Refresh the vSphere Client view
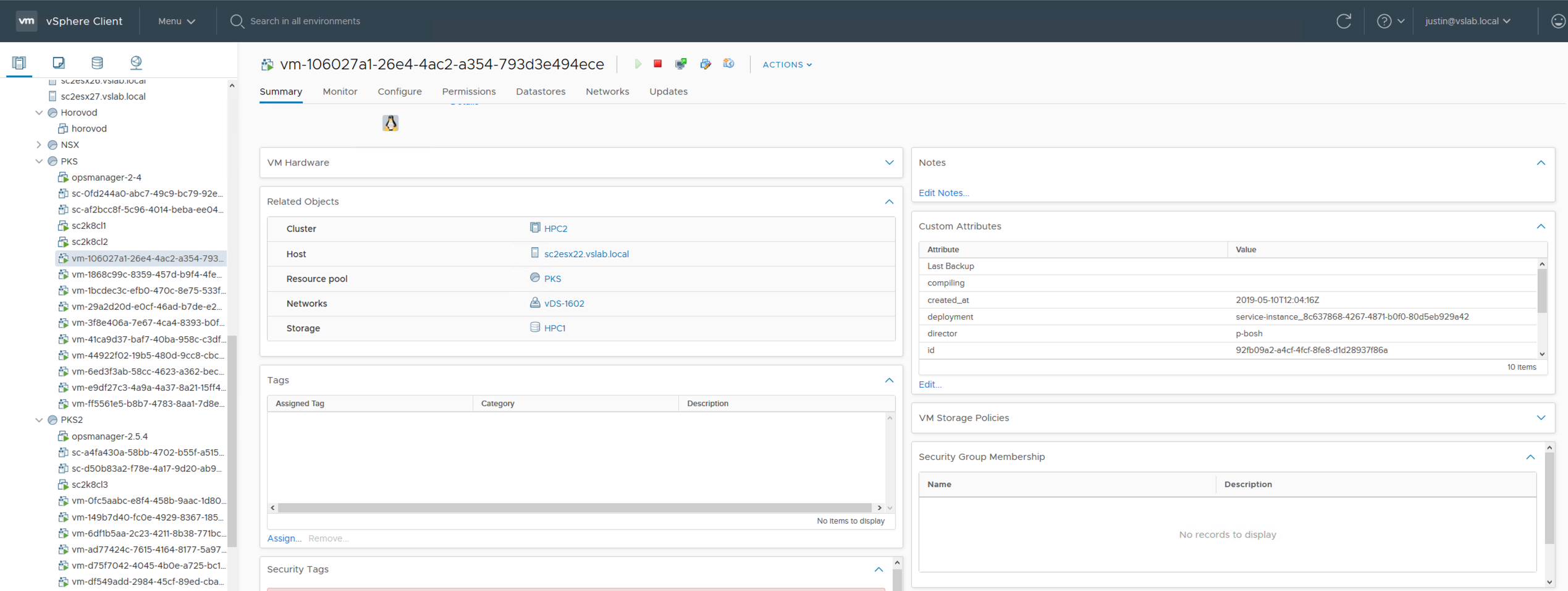Screen dimensions: 1568x591 point(1343,21)
